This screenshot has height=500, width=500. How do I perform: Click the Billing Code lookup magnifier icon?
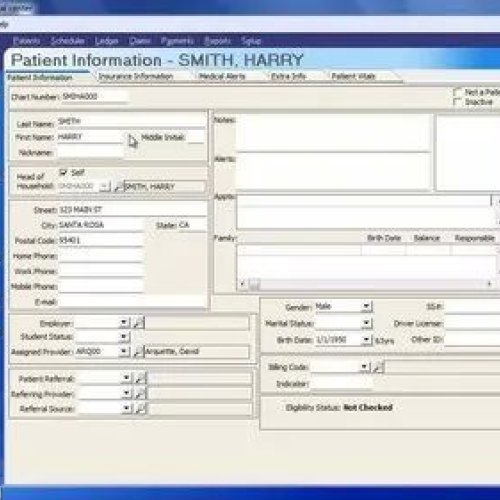click(378, 367)
